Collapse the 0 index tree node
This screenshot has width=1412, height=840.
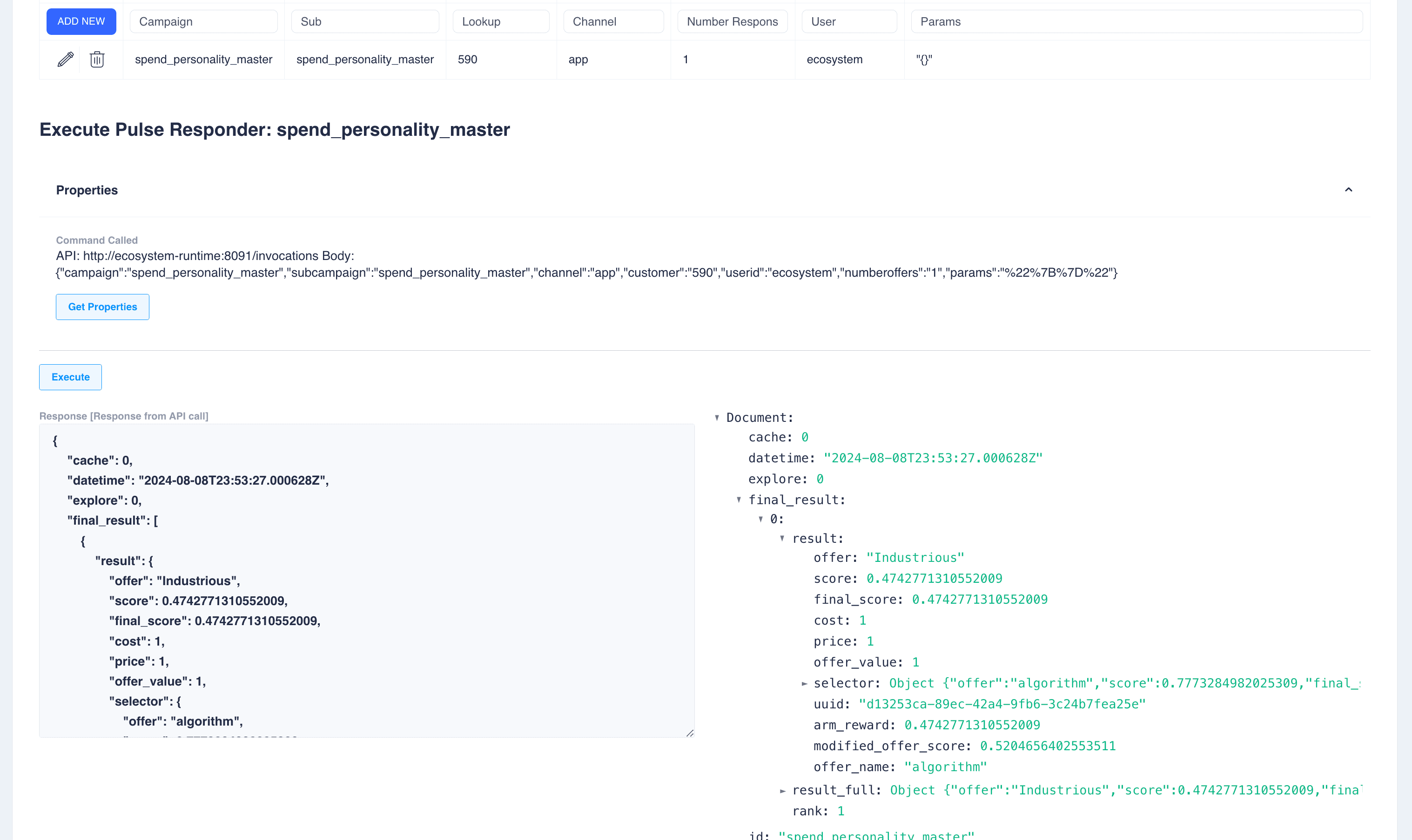pos(760,519)
